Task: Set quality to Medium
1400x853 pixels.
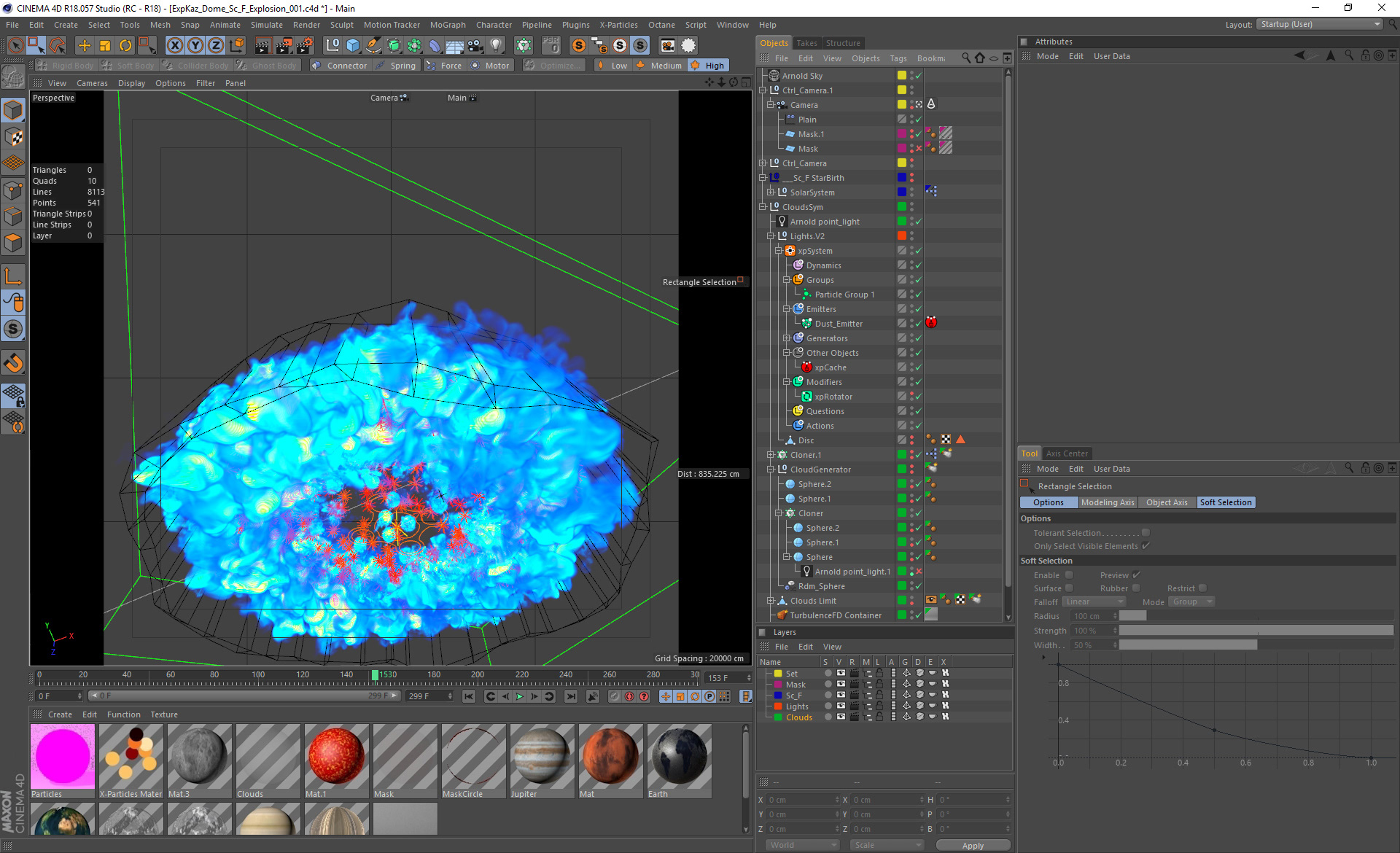Action: click(659, 66)
